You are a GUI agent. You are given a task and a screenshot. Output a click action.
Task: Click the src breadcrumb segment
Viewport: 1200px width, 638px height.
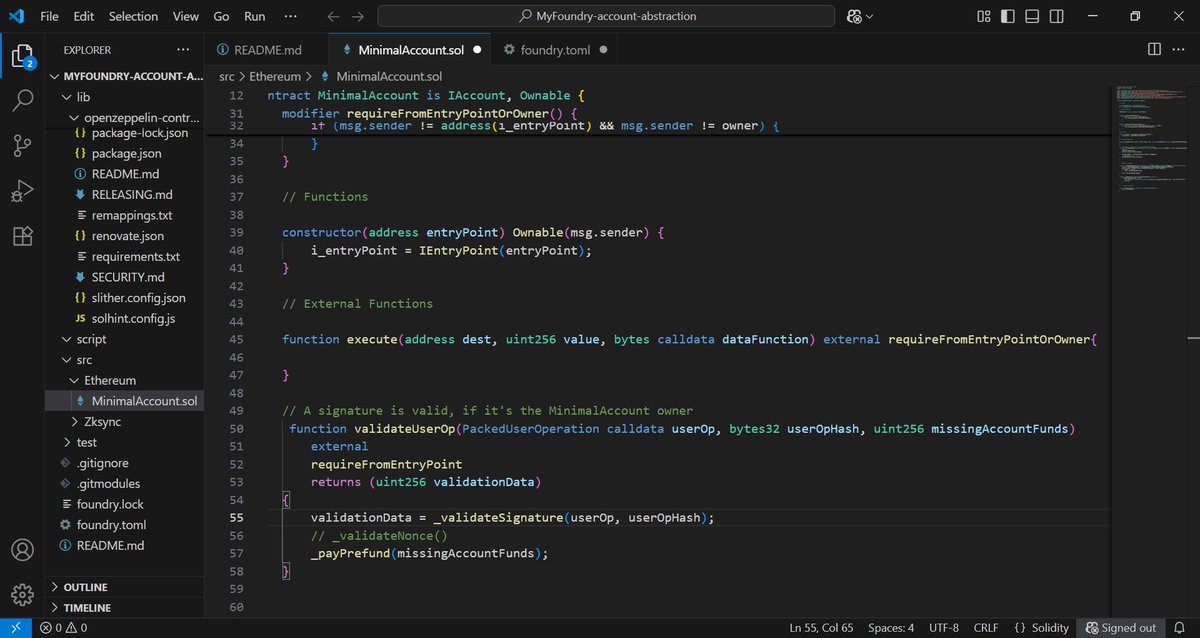(227, 76)
